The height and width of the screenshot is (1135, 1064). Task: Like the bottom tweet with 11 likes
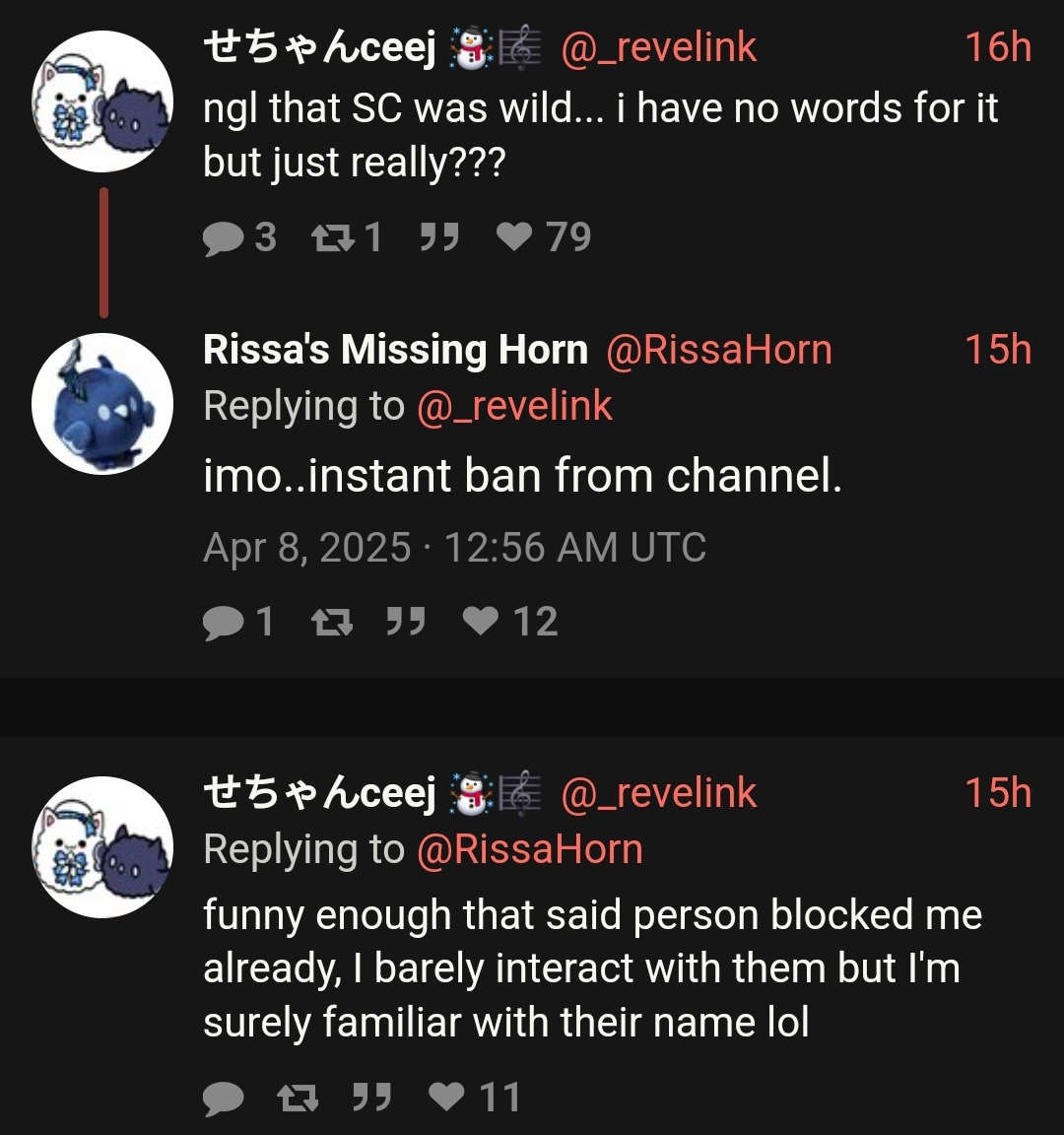447,1098
